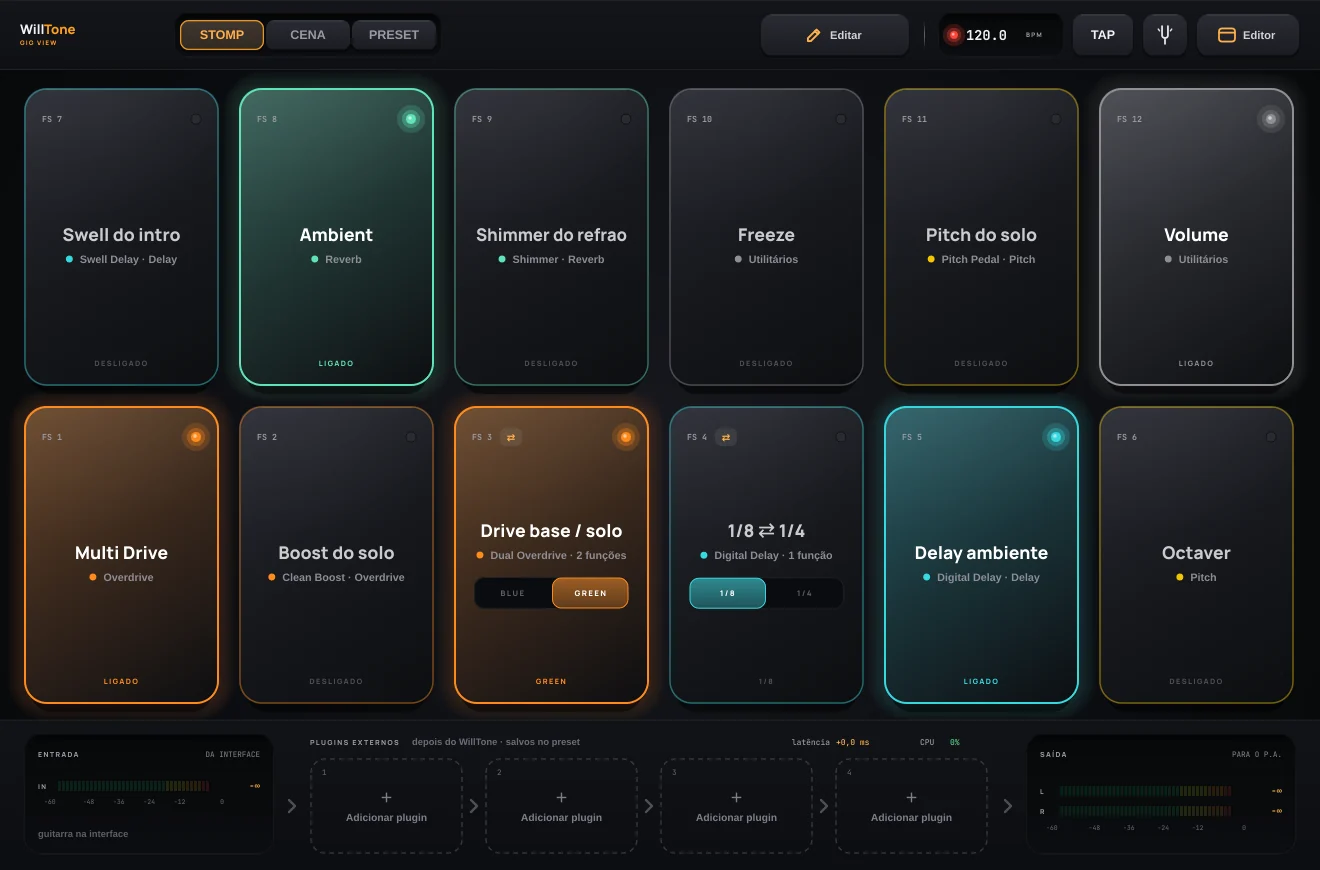Viewport: 1320px width, 870px height.
Task: Click the 'guitarra na interface' label
Action: pyautogui.click(x=83, y=834)
